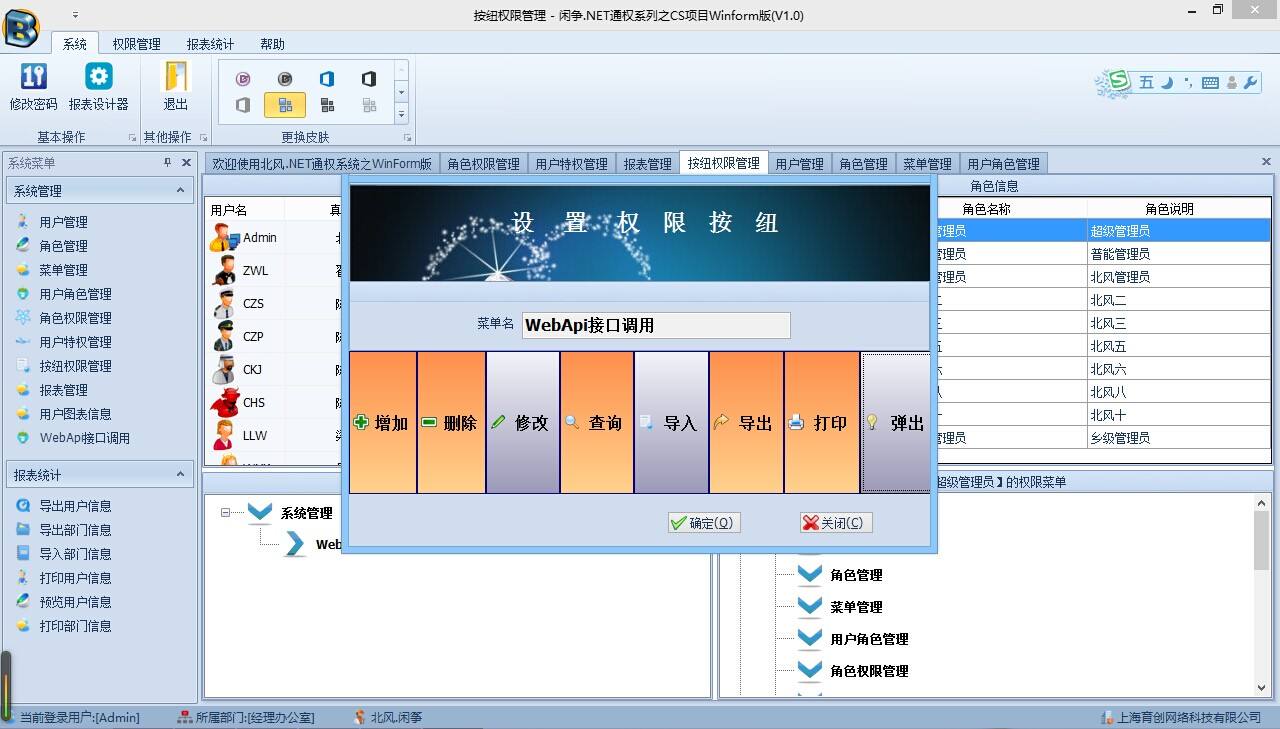Open the quick access toolbar dropdown
This screenshot has height=729, width=1280.
click(x=75, y=15)
